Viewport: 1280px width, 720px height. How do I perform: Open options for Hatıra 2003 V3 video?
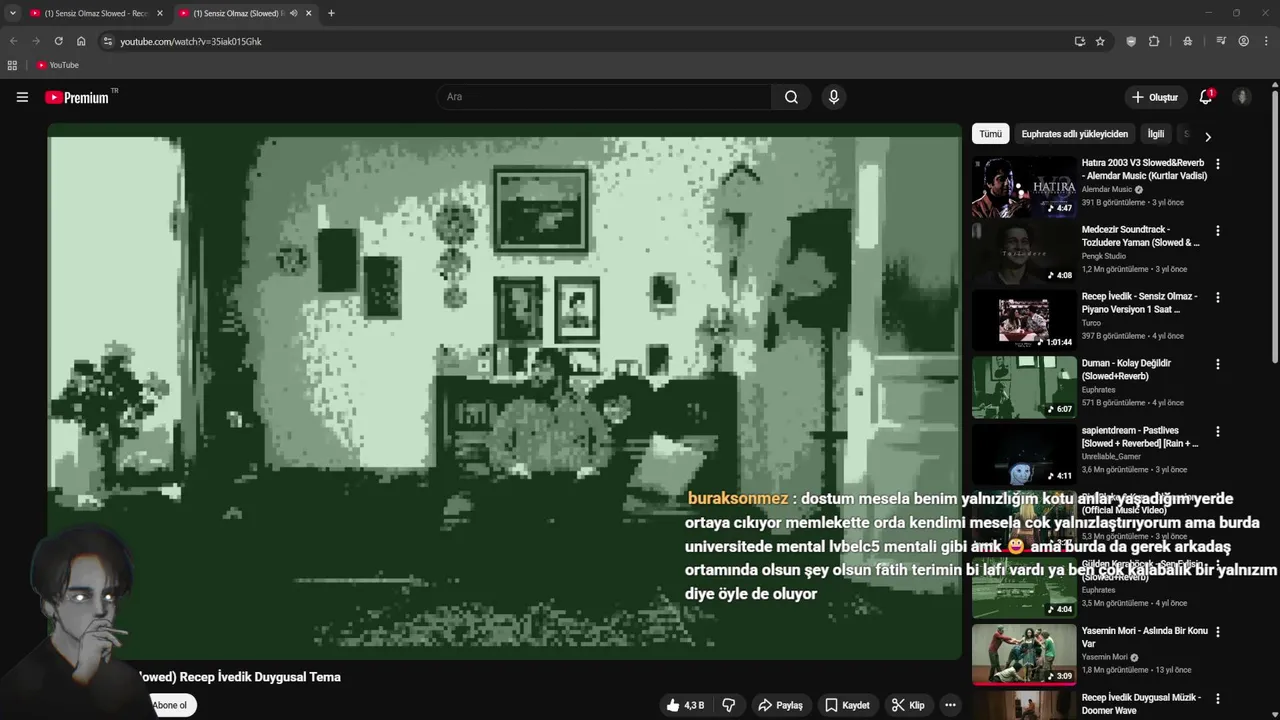[1217, 164]
